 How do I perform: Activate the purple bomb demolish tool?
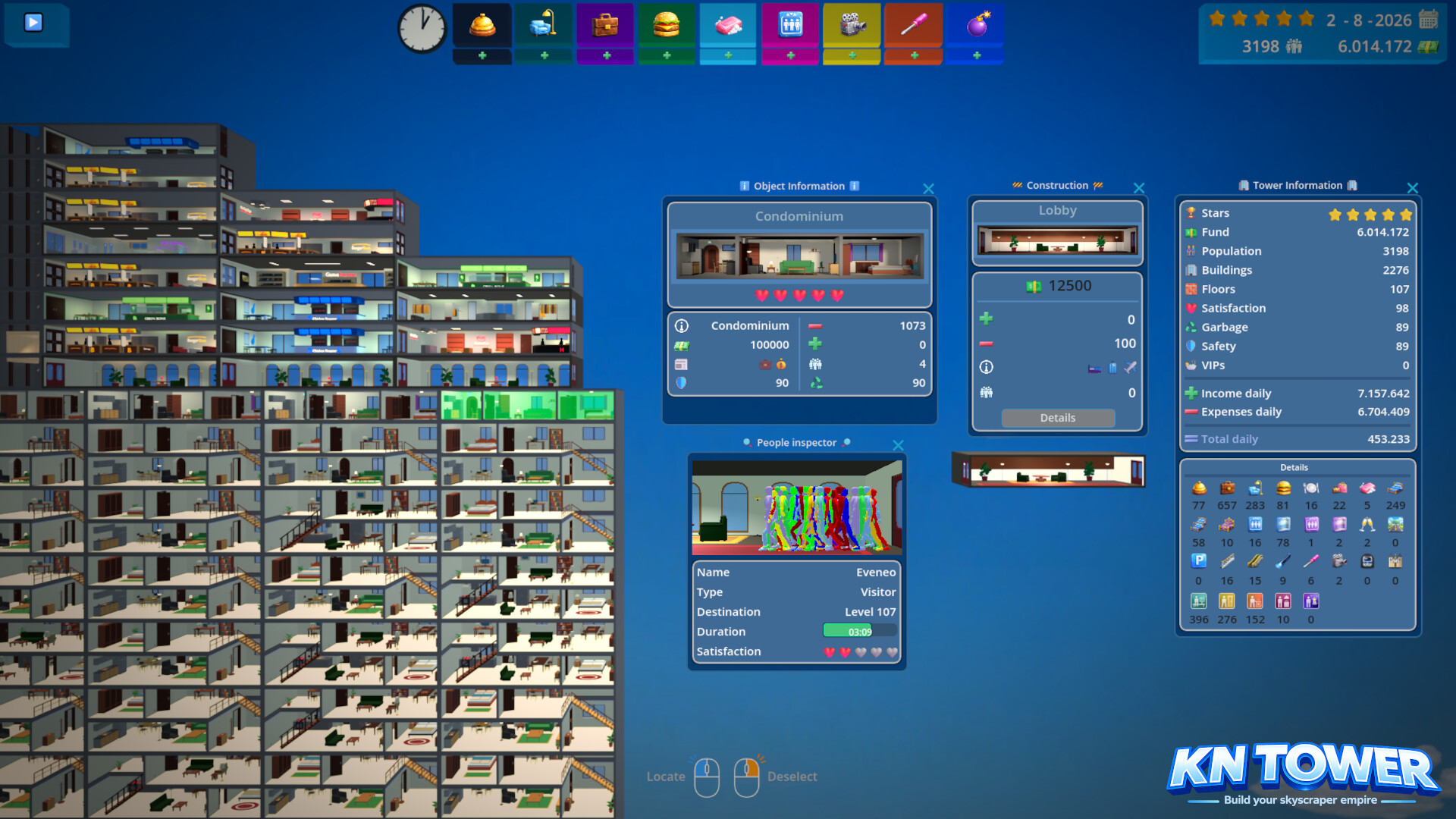tap(976, 25)
